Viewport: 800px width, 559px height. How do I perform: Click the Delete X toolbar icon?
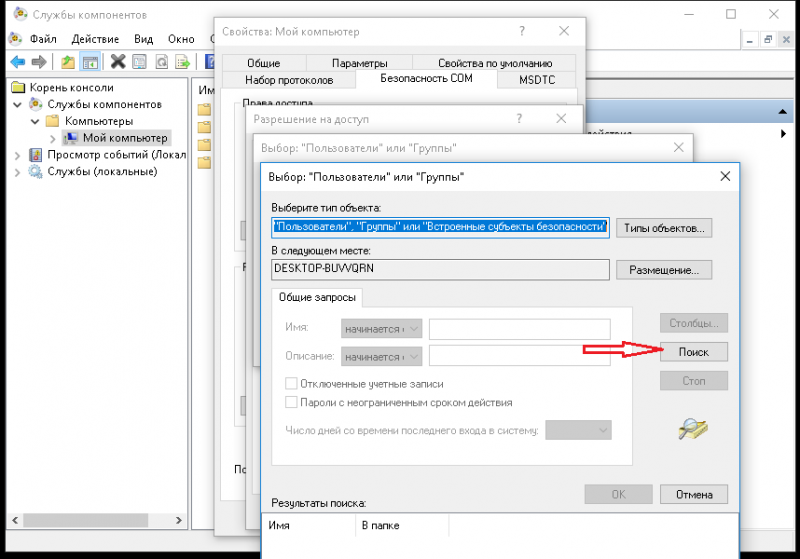click(118, 62)
